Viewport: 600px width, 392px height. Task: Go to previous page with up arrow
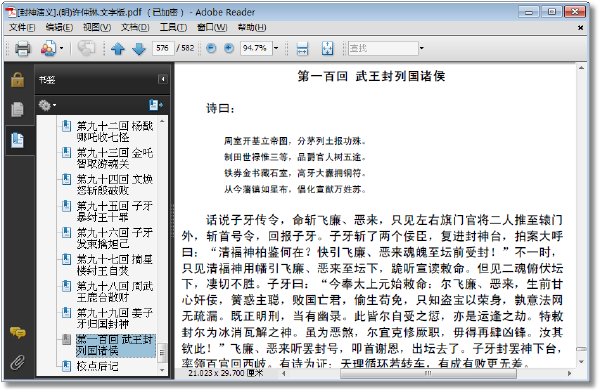(118, 48)
